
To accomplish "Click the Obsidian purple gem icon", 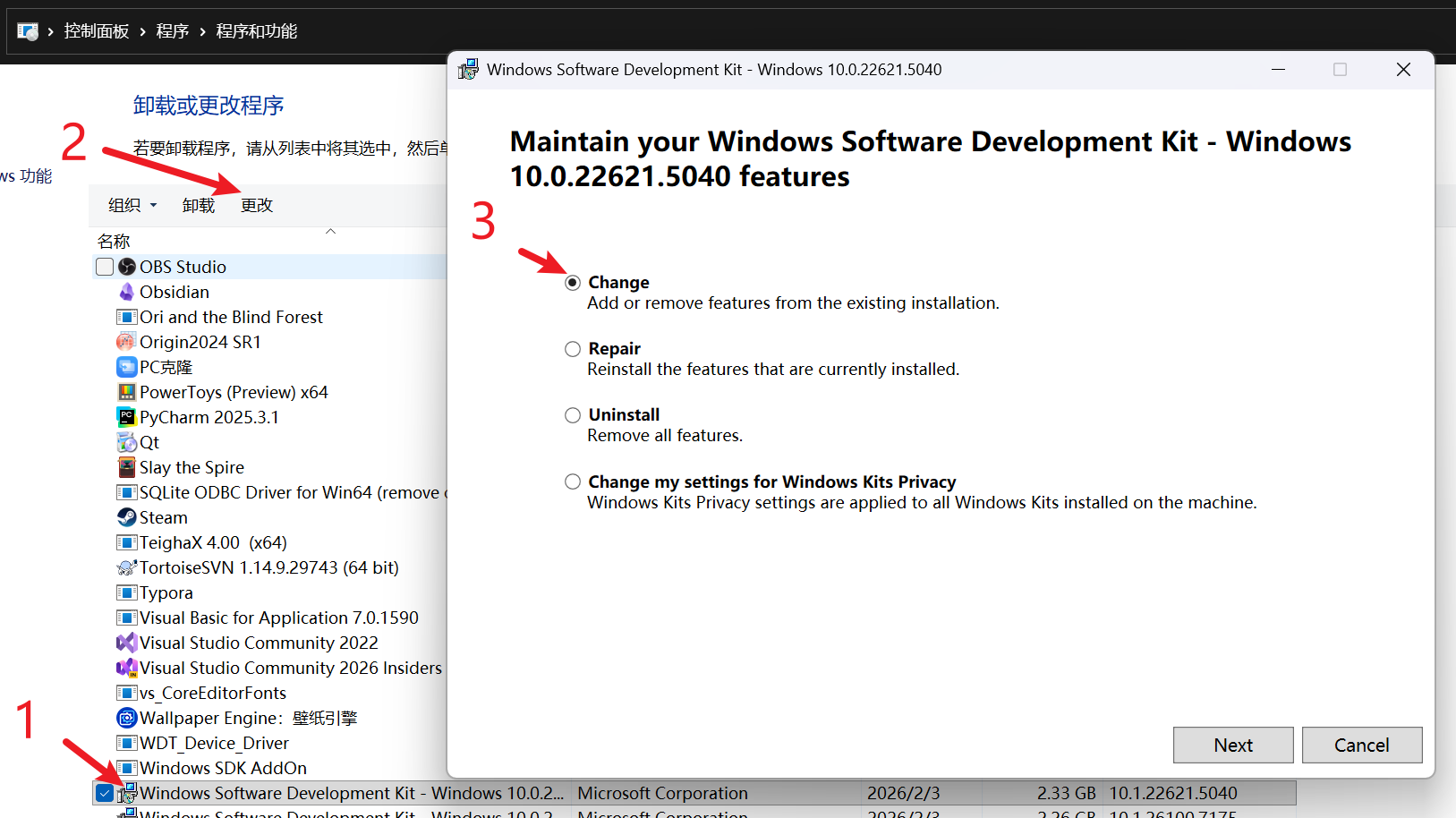I will pos(127,292).
